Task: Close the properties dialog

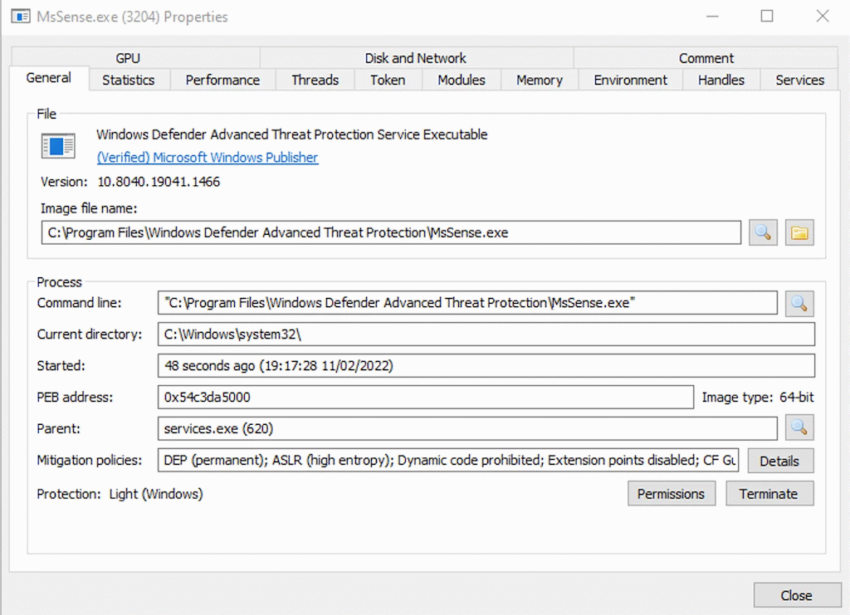Action: point(795,594)
